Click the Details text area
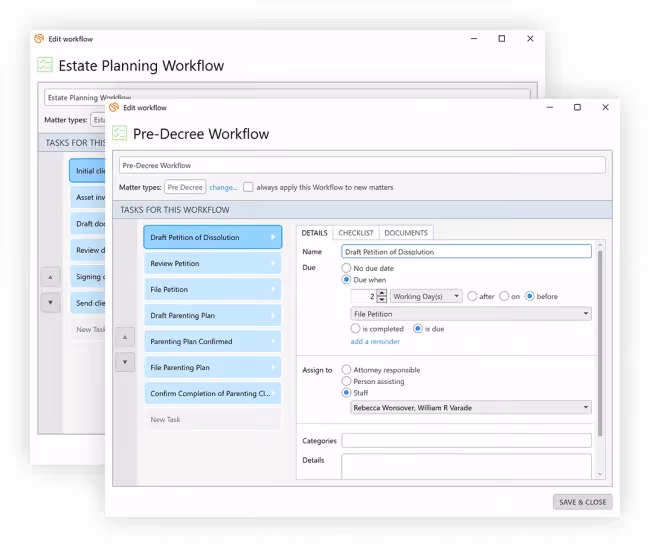This screenshot has height=547, width=650. pyautogui.click(x=466, y=467)
